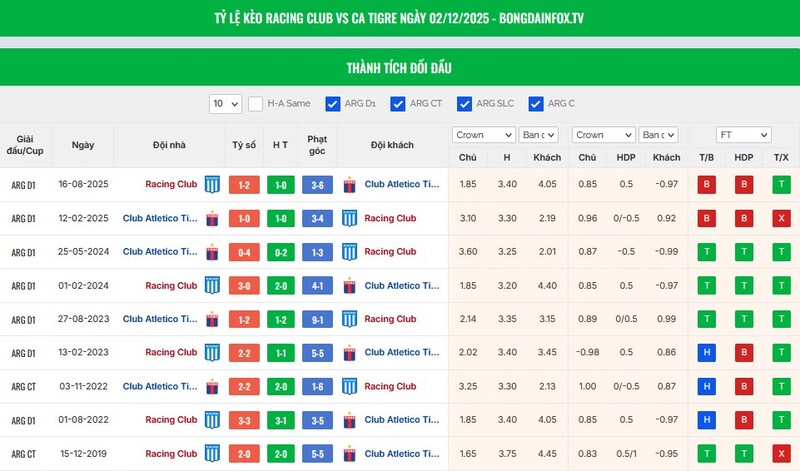Open Club Atletico Tigre home link for 03-11-2022
Screen dimensions: 800x471
[x=160, y=387]
